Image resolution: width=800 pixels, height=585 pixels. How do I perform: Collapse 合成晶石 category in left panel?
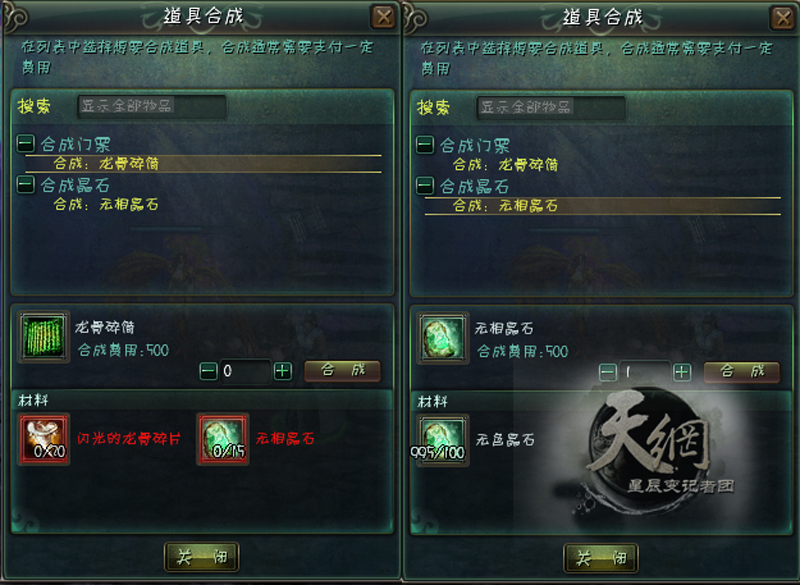coord(26,184)
